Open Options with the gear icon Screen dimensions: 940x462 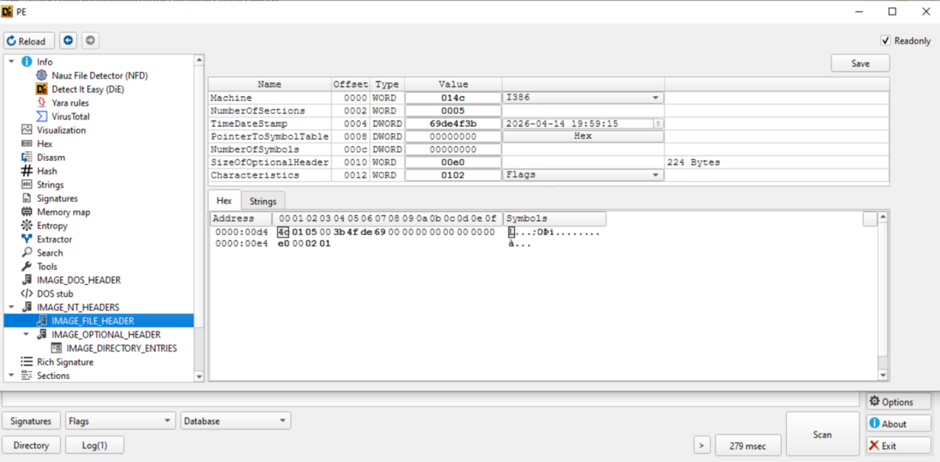click(899, 401)
